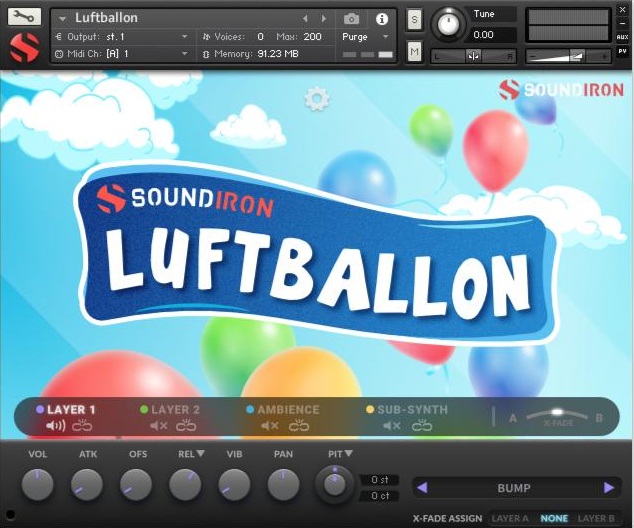This screenshot has width=634, height=528.
Task: Mute the instrument with the M button
Action: (414, 51)
